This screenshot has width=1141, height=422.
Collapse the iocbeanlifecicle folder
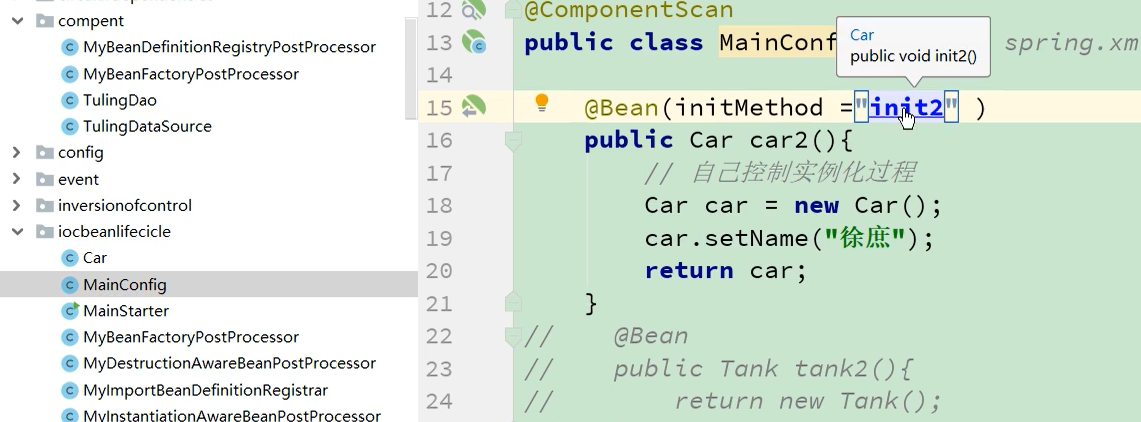(x=17, y=231)
